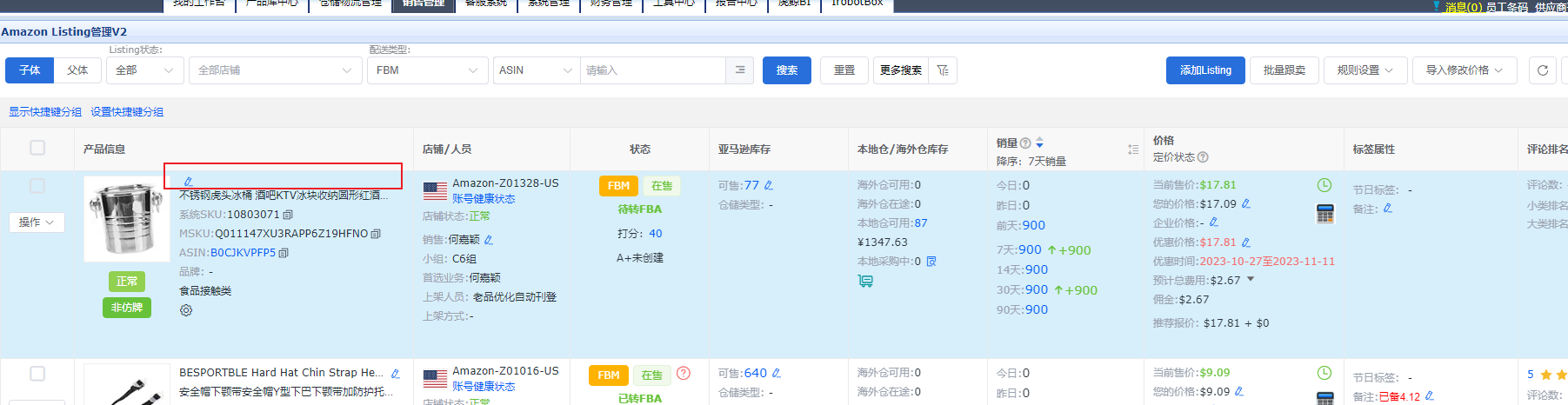
Task: Open 操作 dropdown for ice bucket row
Action: (37, 222)
